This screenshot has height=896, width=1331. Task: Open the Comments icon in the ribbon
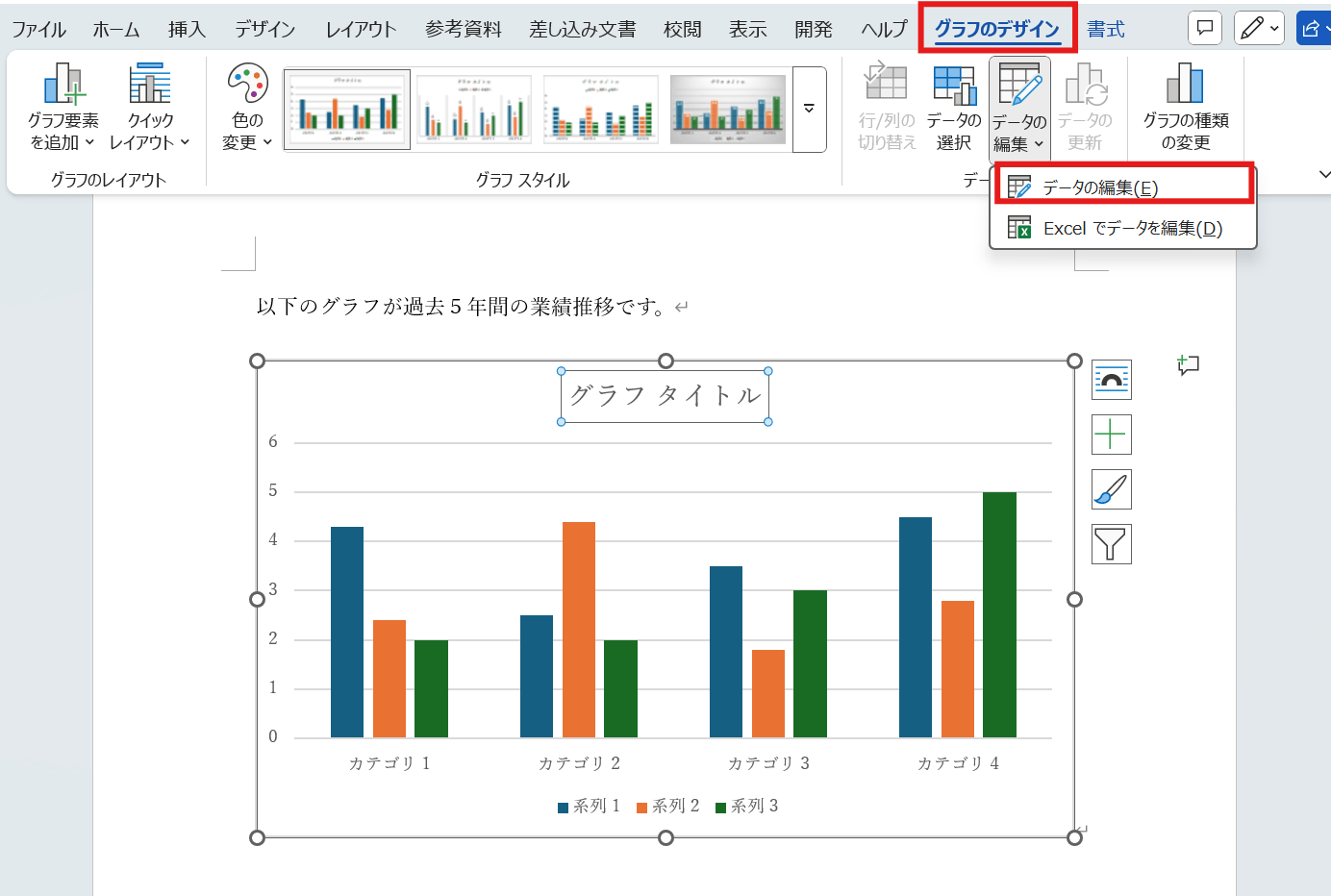1205,28
